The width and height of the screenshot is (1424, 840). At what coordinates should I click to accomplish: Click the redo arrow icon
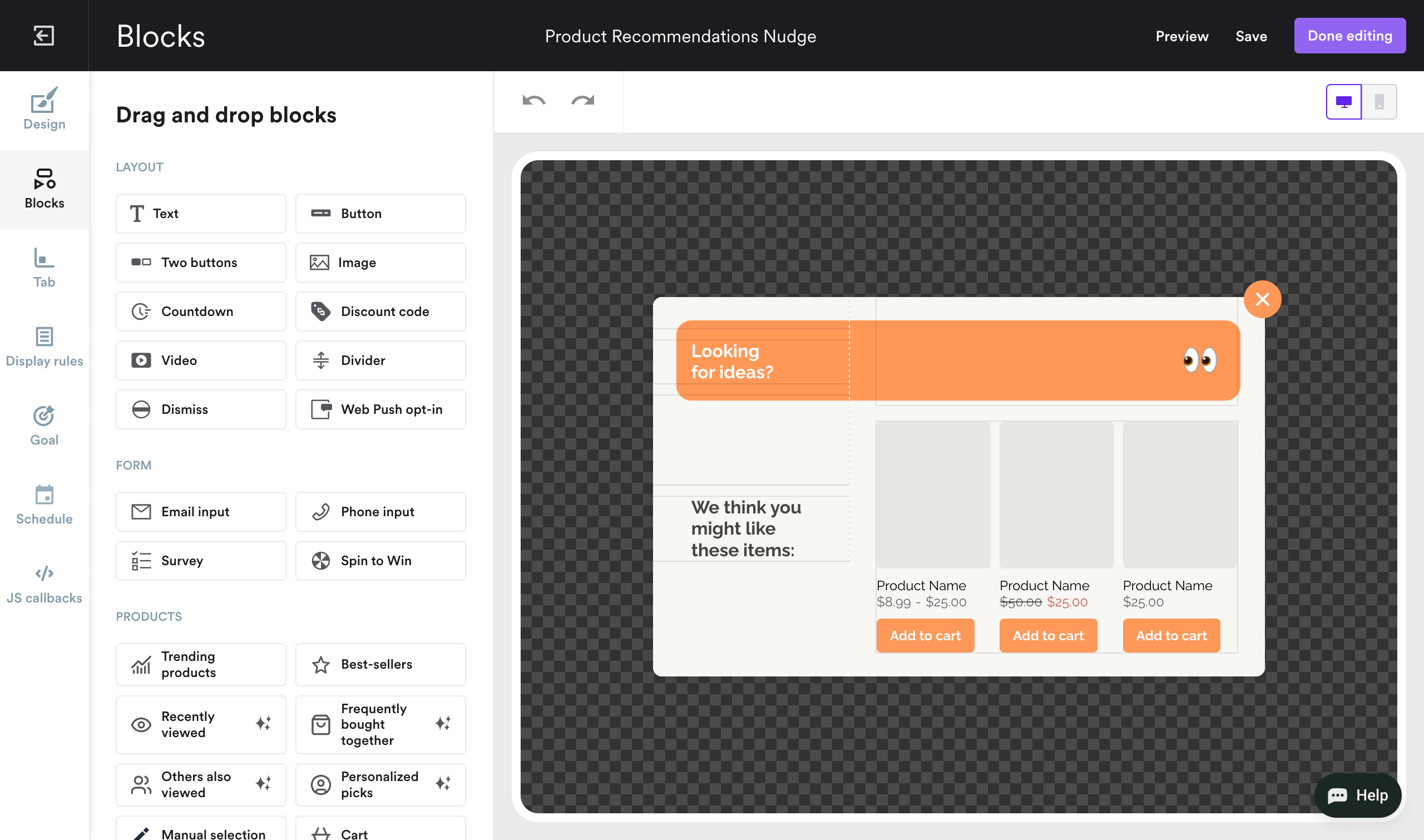coord(582,101)
